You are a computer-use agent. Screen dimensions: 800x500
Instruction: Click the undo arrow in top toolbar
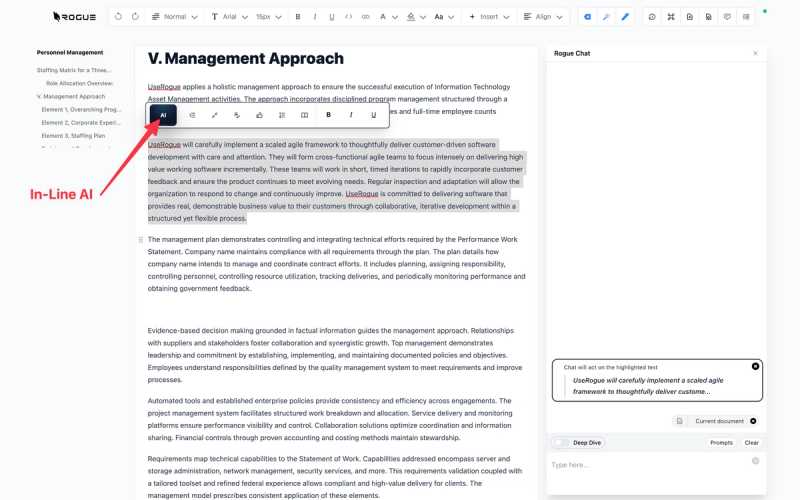pos(118,17)
